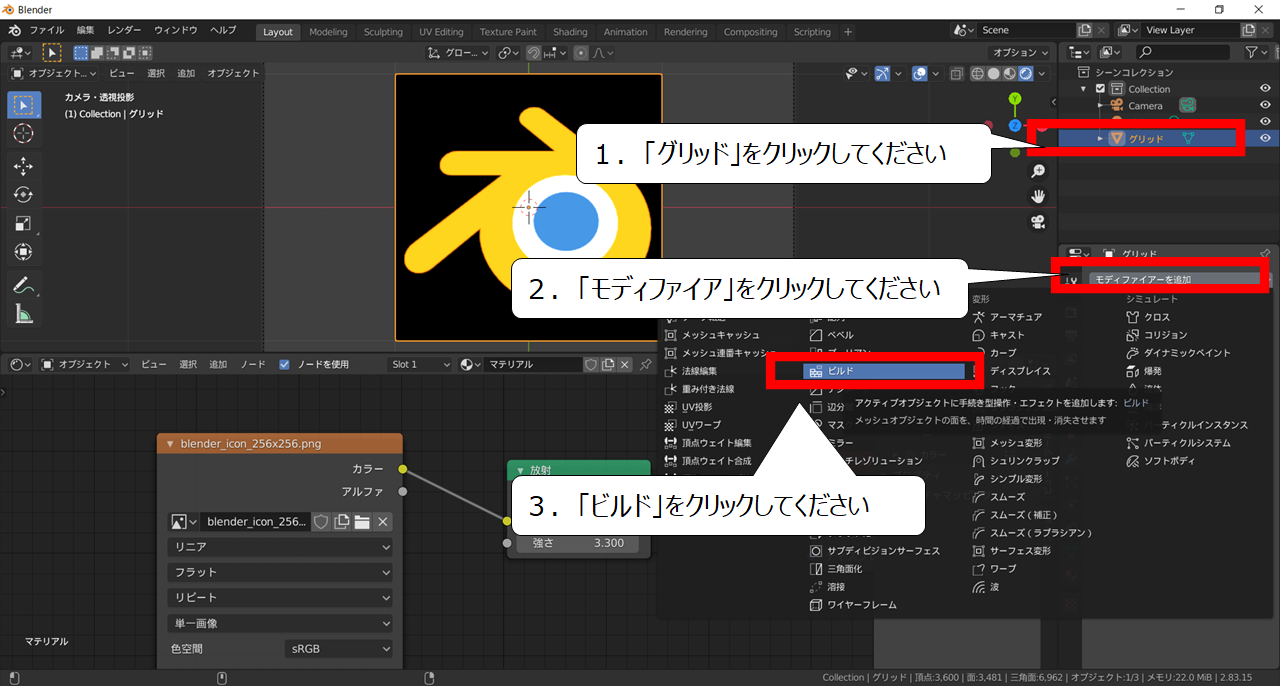Toggle proportional editing button

coord(581,53)
